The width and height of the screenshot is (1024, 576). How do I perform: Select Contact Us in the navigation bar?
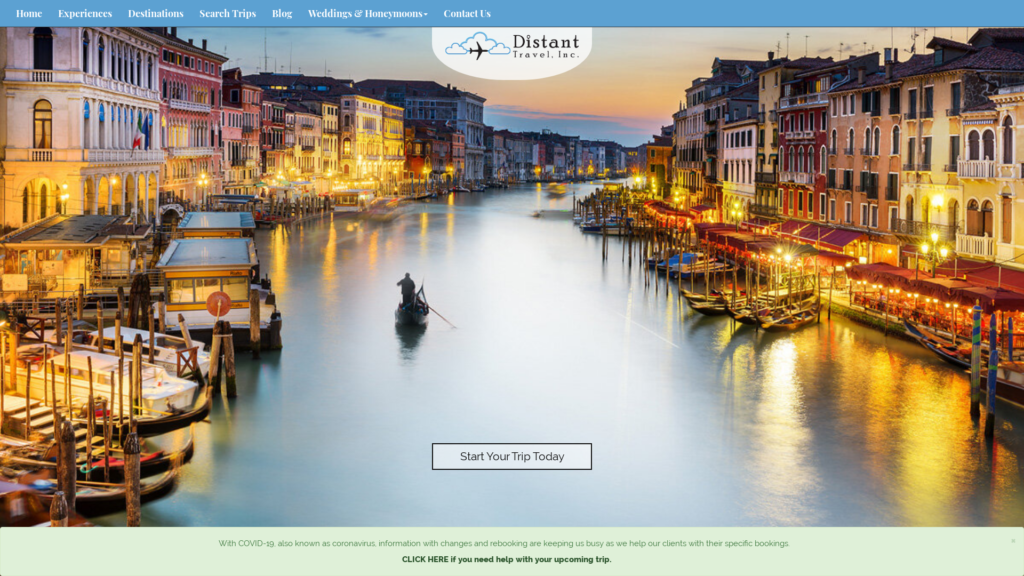pos(467,14)
